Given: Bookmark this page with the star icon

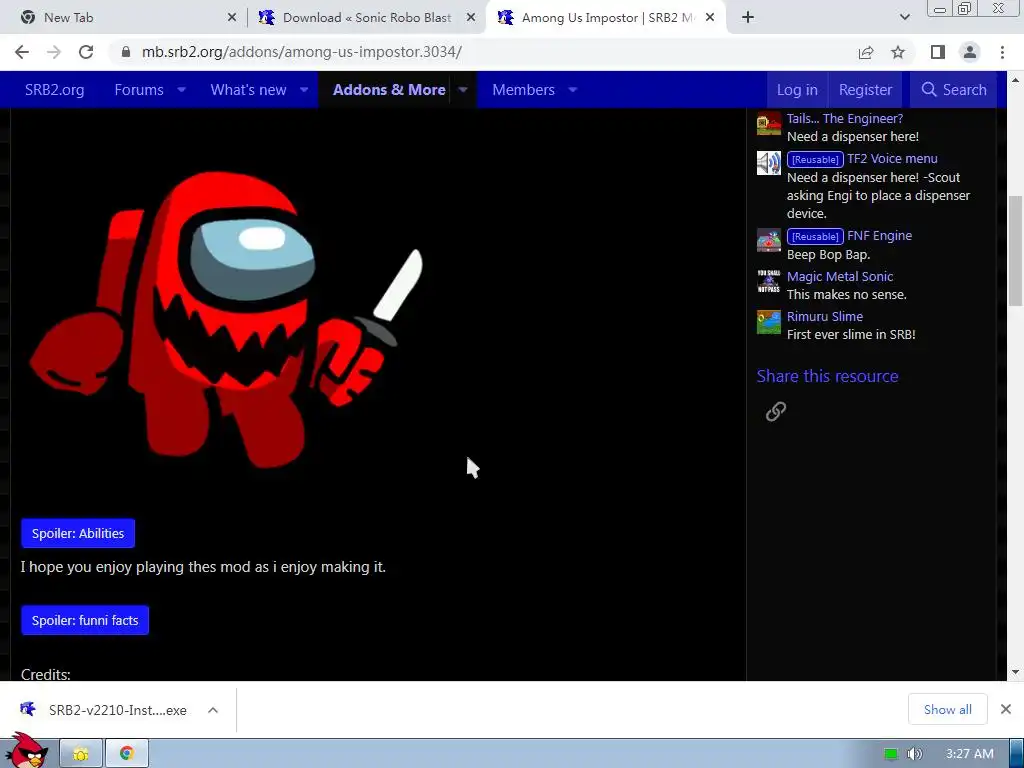Looking at the screenshot, I should pos(898,52).
